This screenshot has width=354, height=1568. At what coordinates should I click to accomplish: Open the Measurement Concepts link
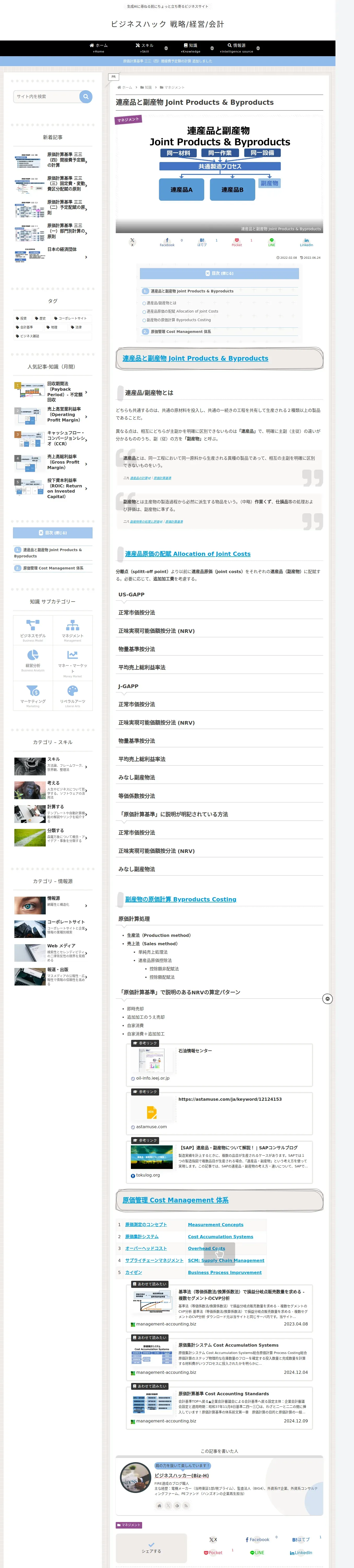click(x=215, y=1225)
